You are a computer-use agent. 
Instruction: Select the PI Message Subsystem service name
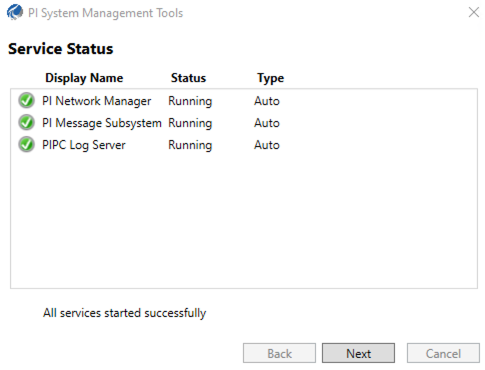tap(102, 123)
